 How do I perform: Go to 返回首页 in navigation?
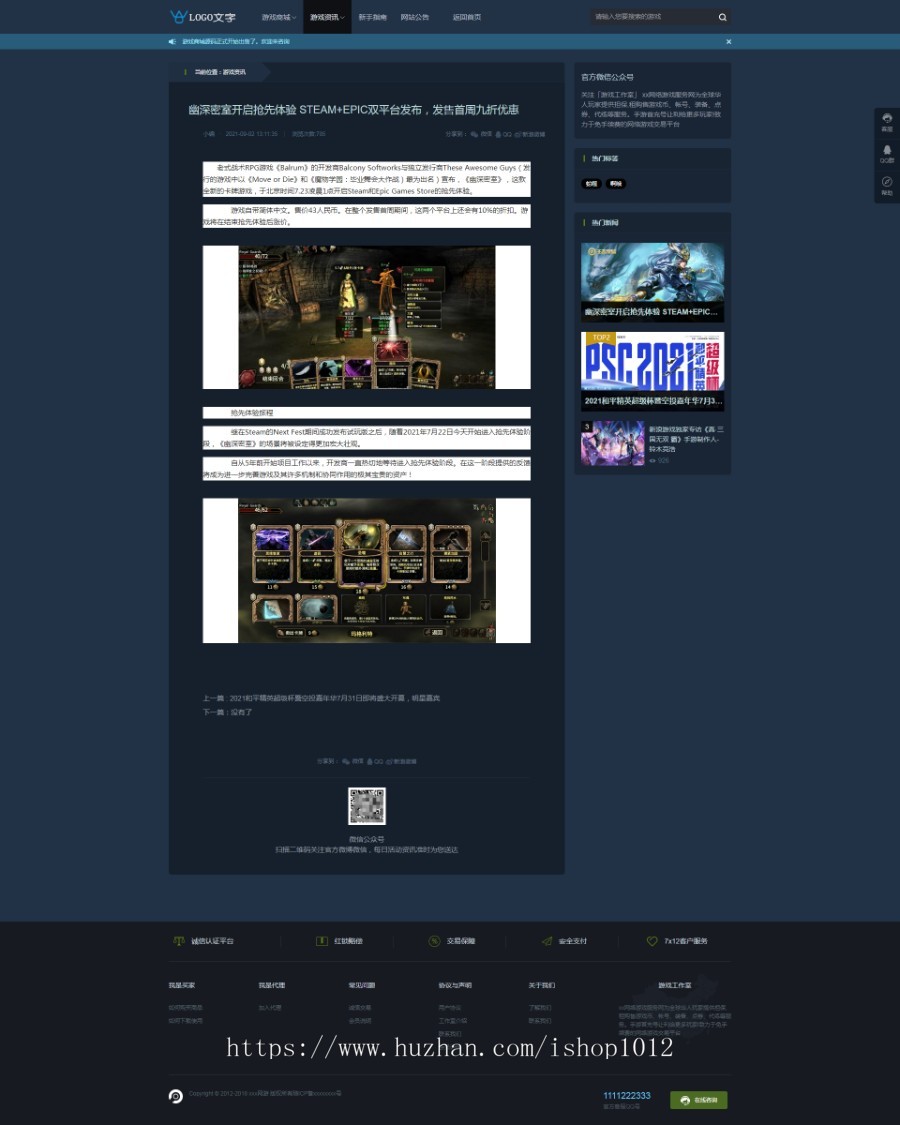(x=467, y=17)
